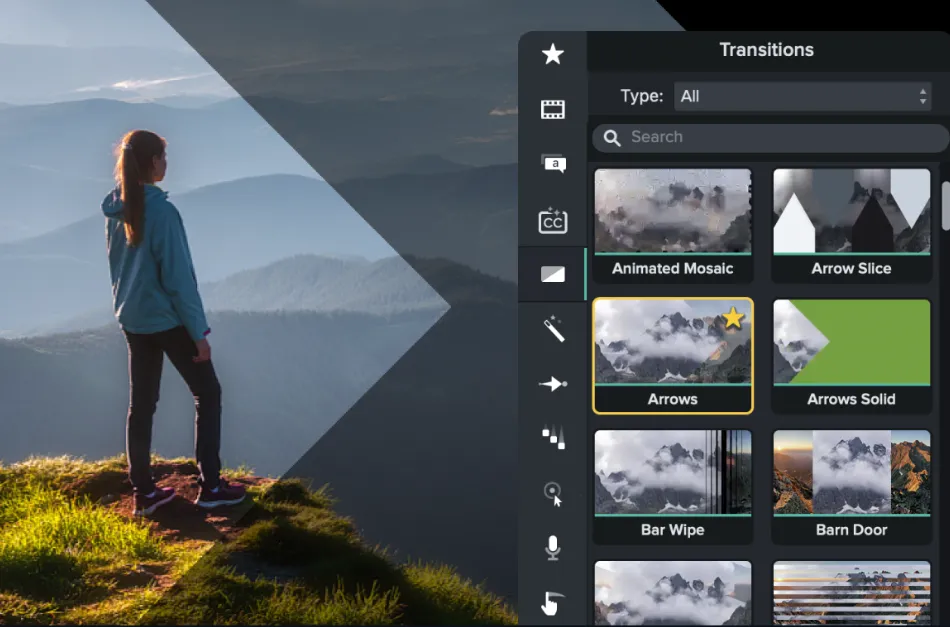Open the Captions CC icon
This screenshot has height=627, width=950.
[552, 221]
